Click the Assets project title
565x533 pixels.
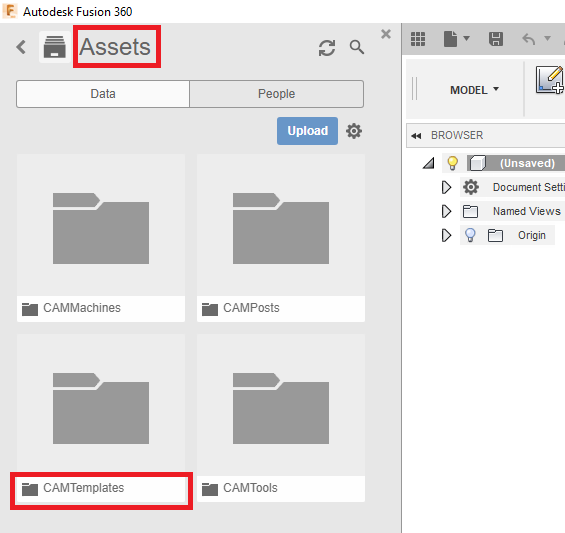click(x=115, y=47)
